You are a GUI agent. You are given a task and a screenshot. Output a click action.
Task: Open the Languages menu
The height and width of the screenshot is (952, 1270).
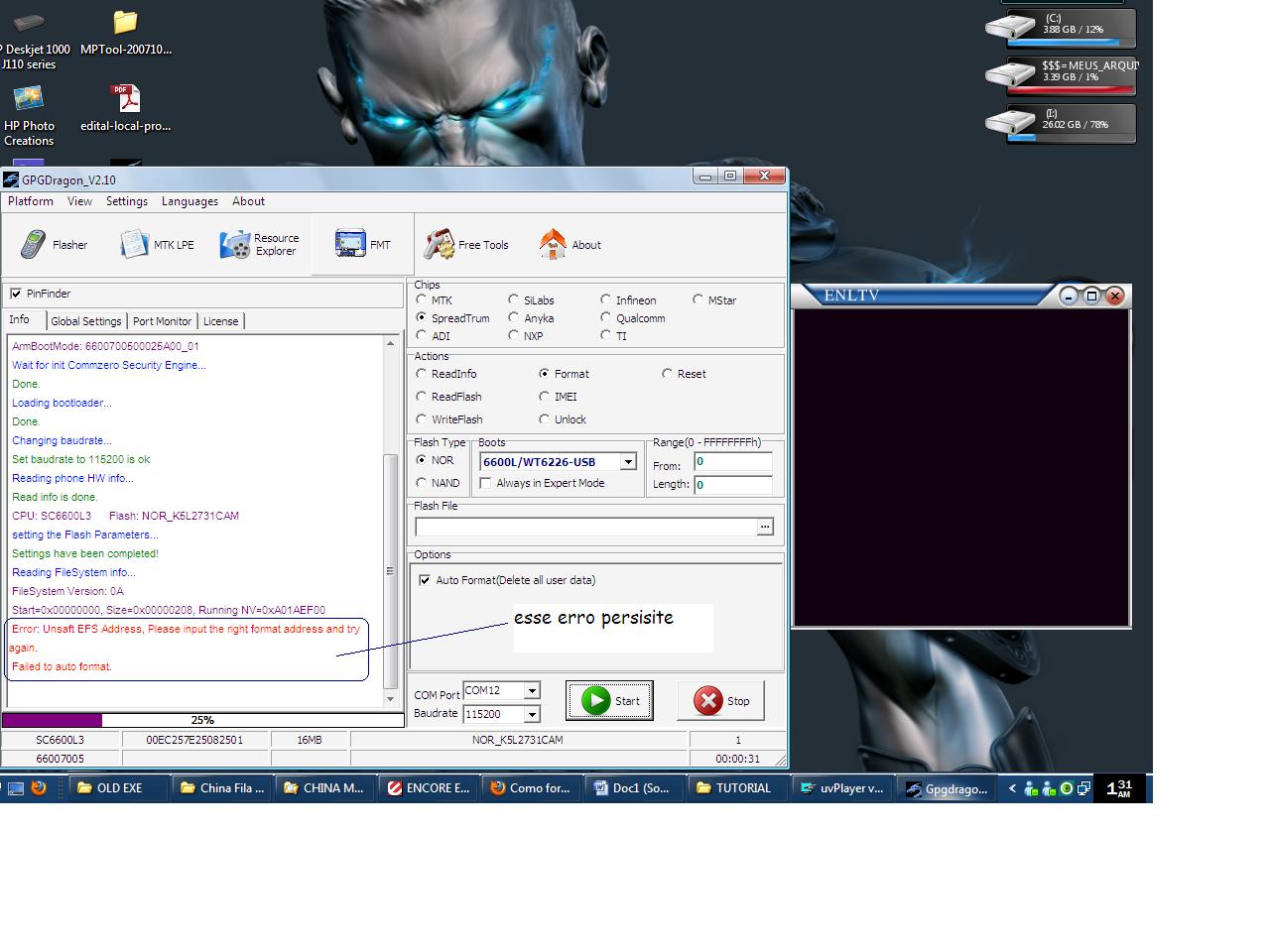[190, 201]
